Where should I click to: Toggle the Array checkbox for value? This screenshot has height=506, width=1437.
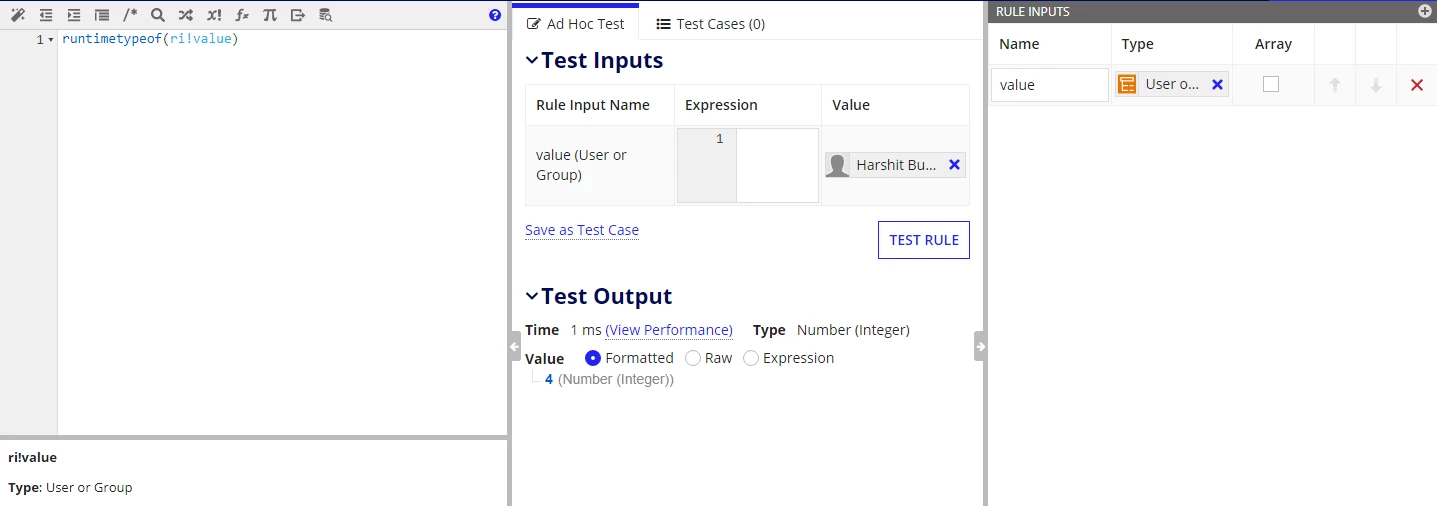click(1271, 85)
